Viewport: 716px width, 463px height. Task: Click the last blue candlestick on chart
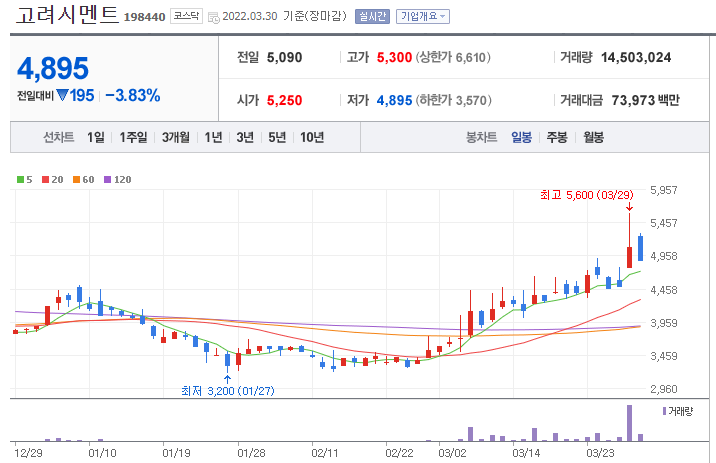(x=641, y=248)
